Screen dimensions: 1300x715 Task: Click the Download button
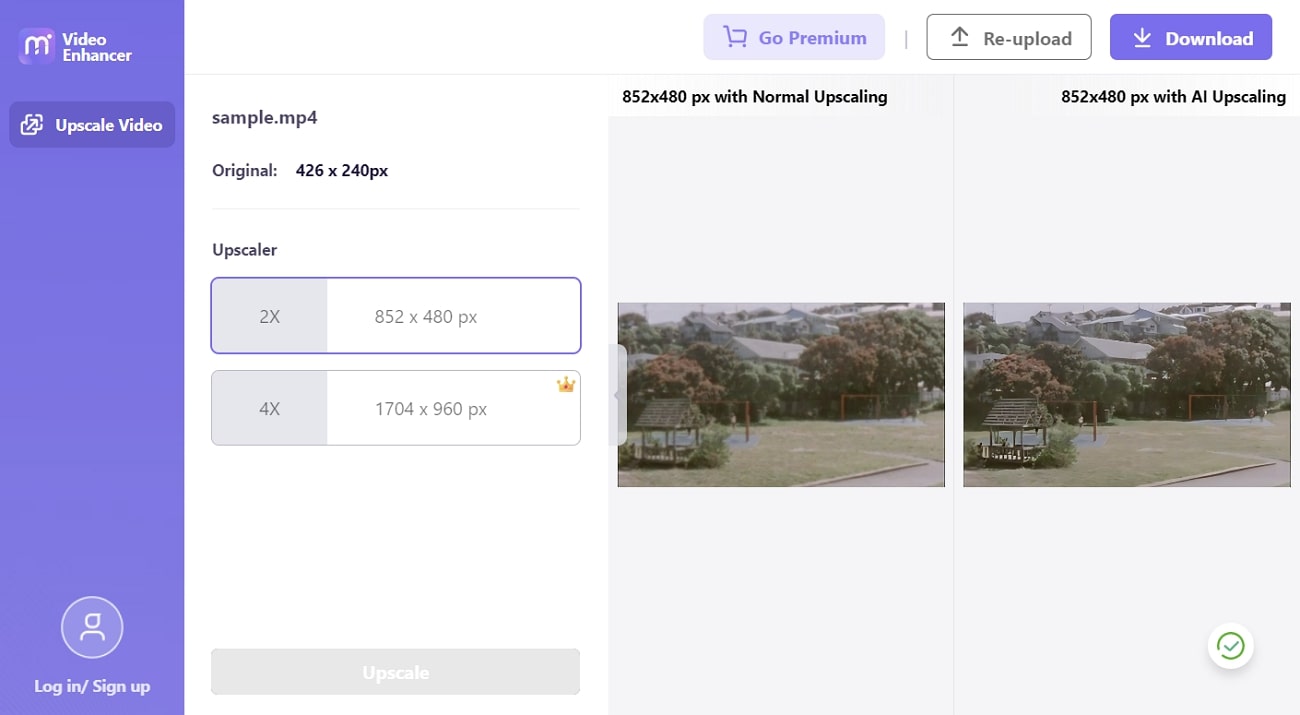pos(1190,37)
